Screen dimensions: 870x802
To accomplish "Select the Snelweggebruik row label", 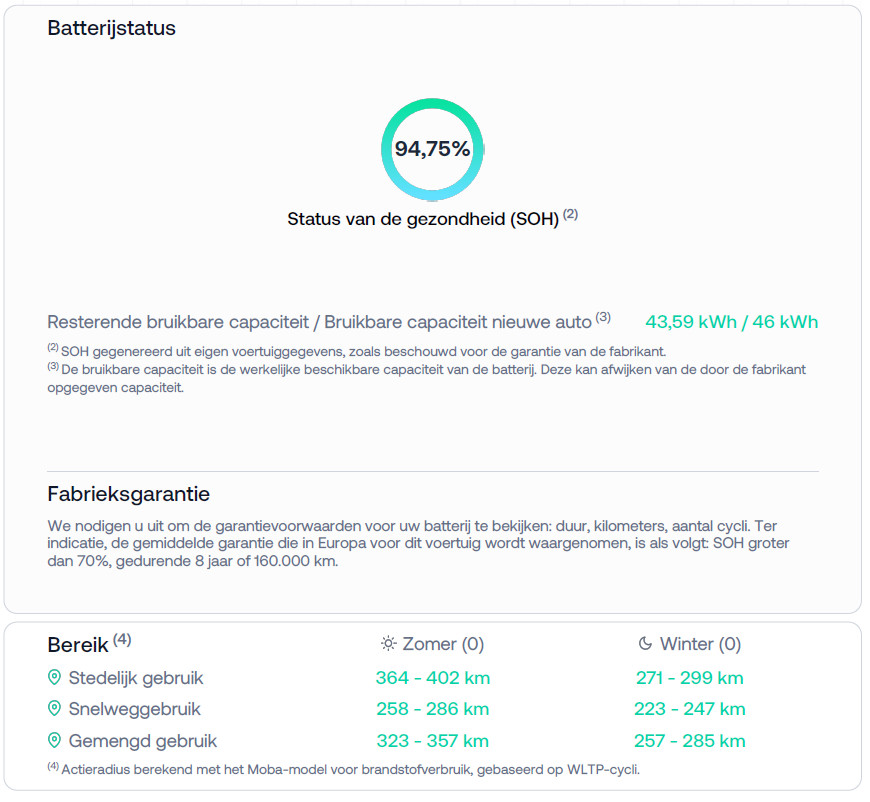I will 134,709.
